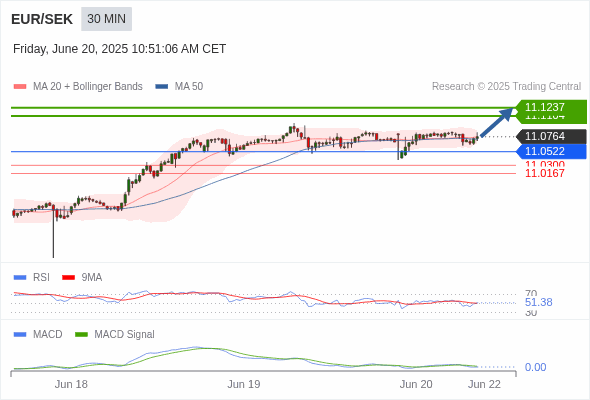
Task: Click the 30 MIN timeframe badge
Action: tap(106, 19)
